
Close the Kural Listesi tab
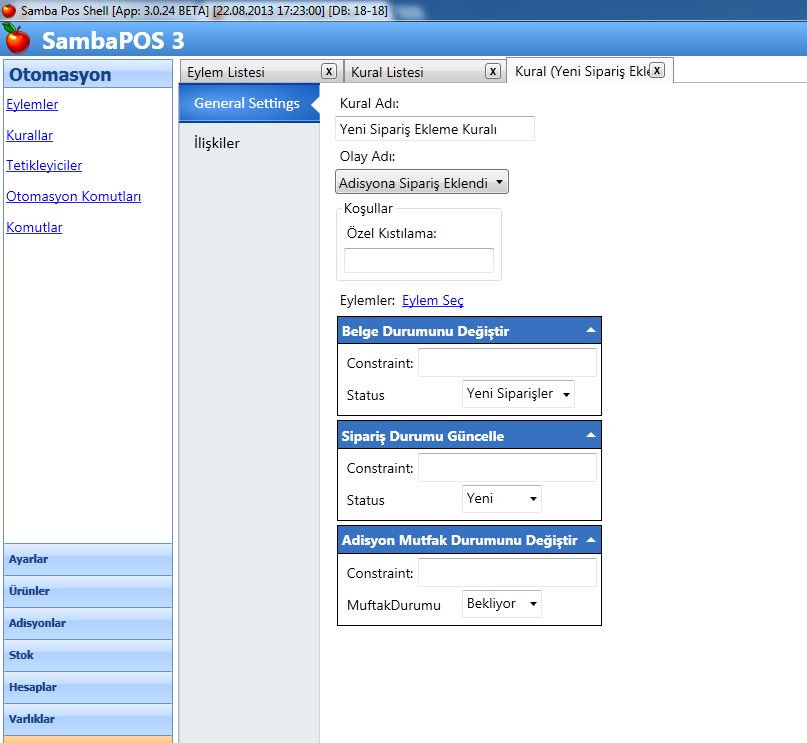493,71
